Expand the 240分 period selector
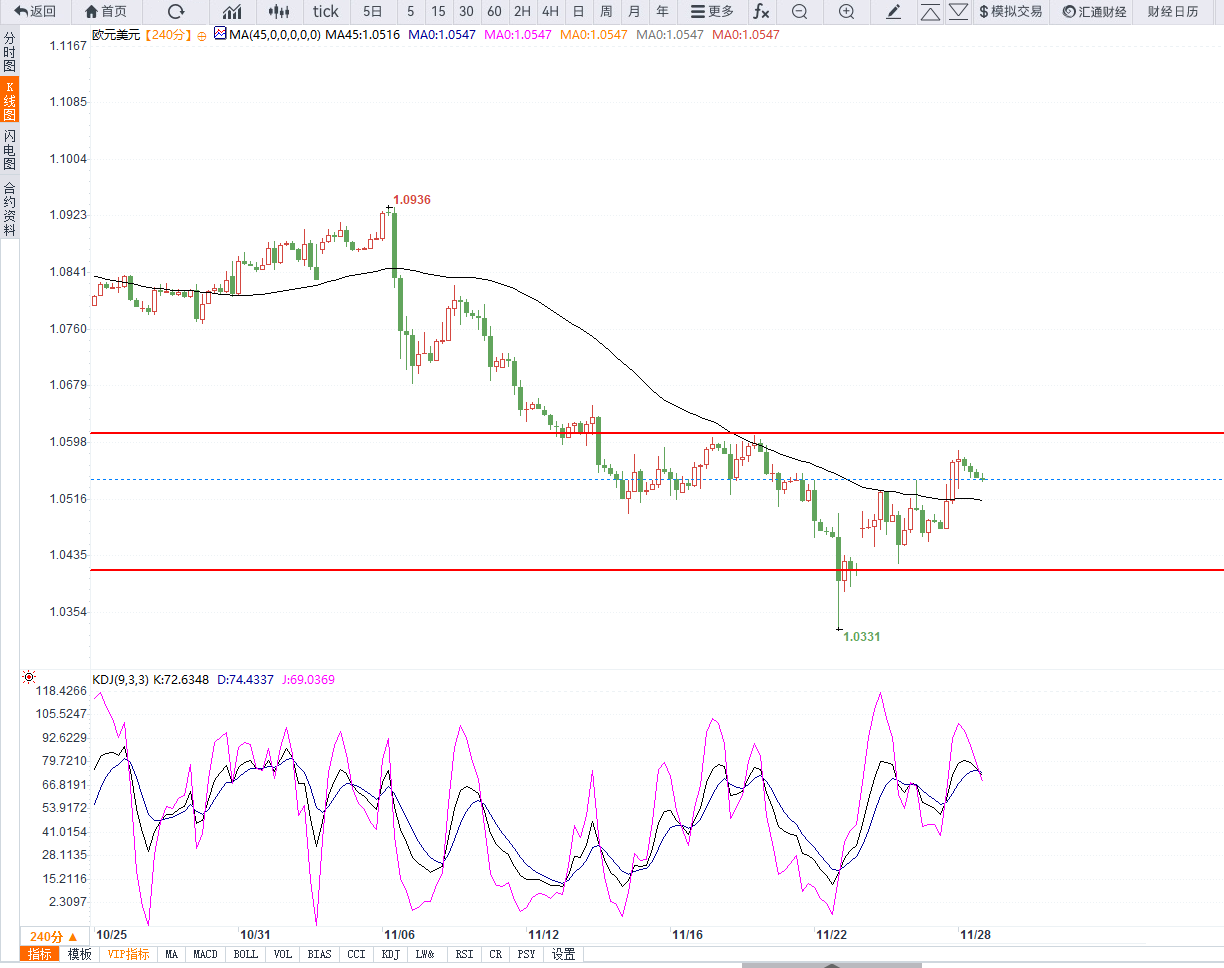This screenshot has width=1224, height=968. tap(54, 937)
